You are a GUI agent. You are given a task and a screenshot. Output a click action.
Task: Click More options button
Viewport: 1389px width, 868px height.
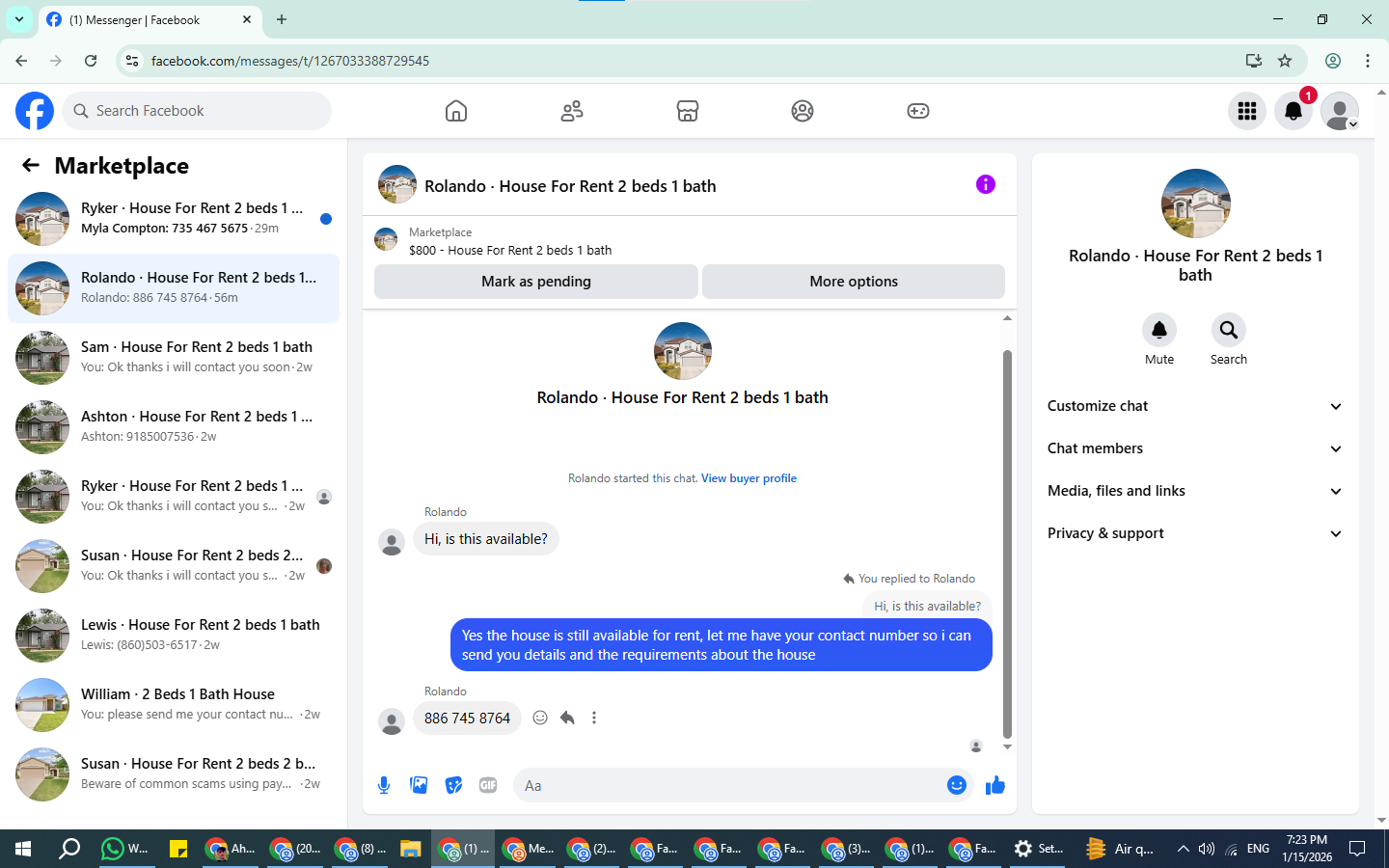coord(854,282)
